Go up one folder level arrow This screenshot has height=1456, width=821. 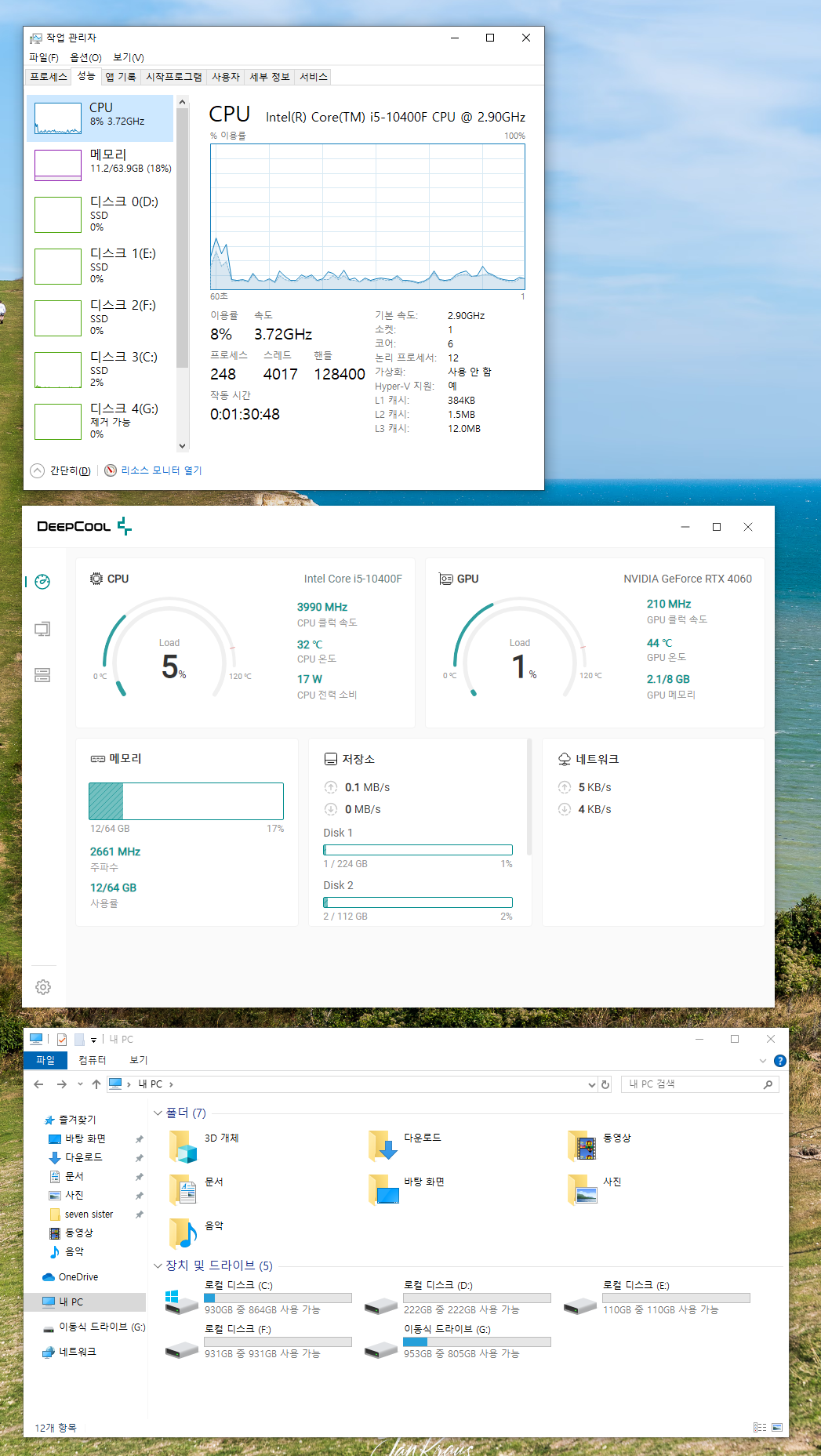[96, 1084]
